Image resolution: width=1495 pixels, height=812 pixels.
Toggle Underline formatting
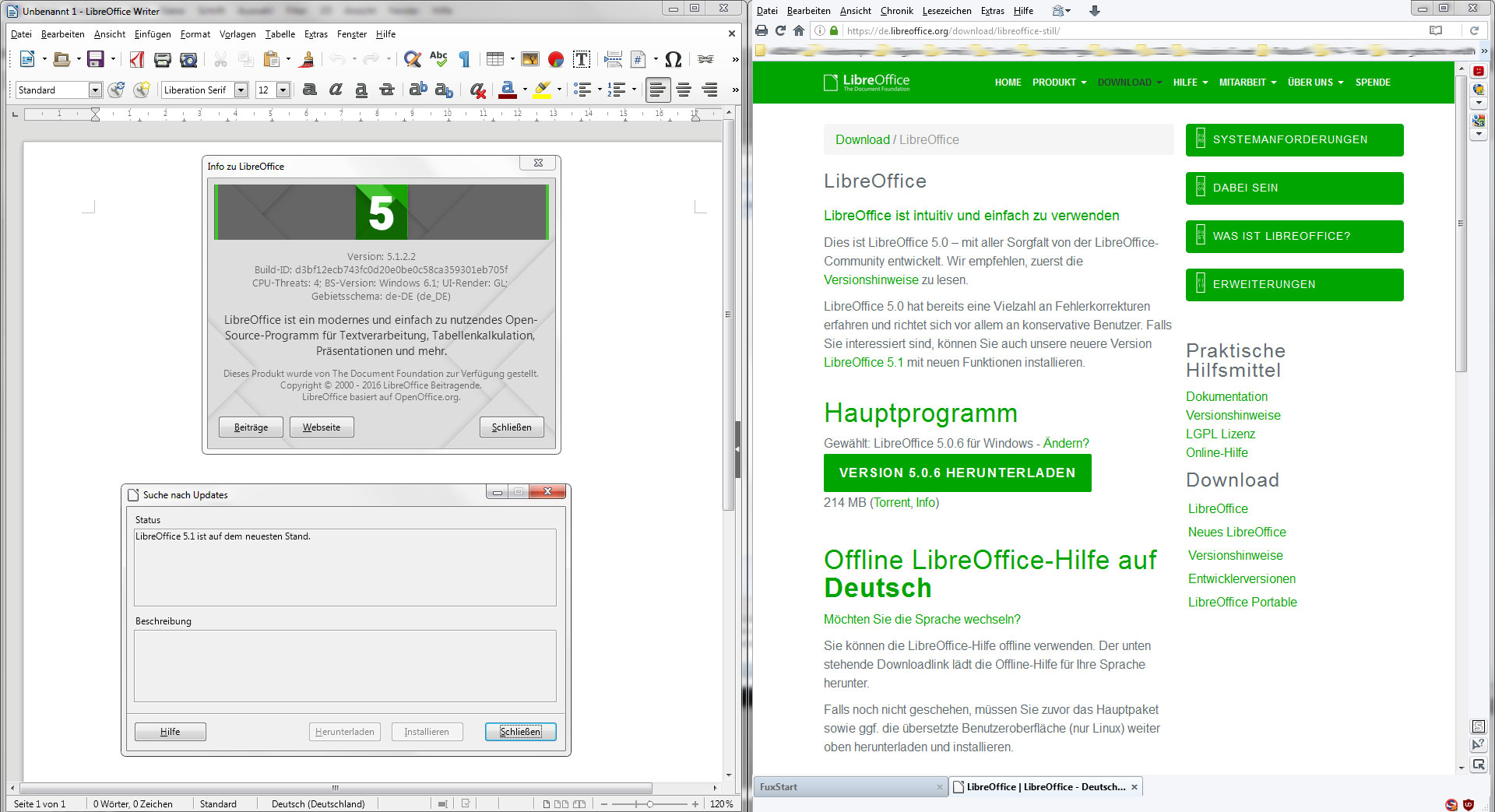point(361,90)
